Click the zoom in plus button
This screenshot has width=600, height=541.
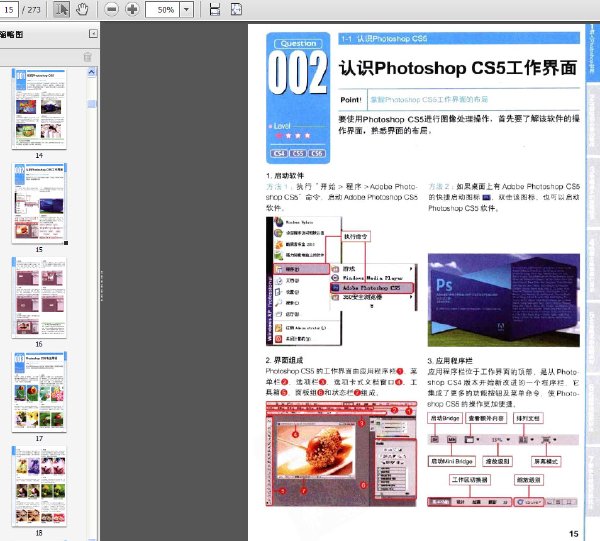tap(132, 10)
